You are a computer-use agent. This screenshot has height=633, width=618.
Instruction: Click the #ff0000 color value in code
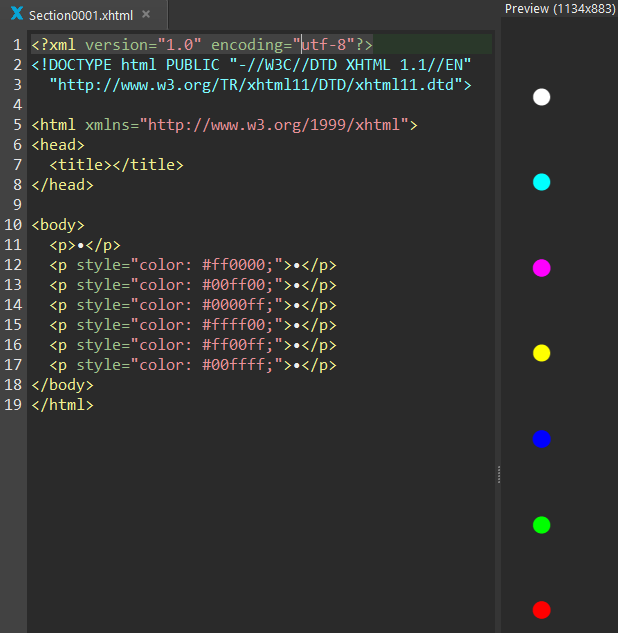tap(233, 265)
